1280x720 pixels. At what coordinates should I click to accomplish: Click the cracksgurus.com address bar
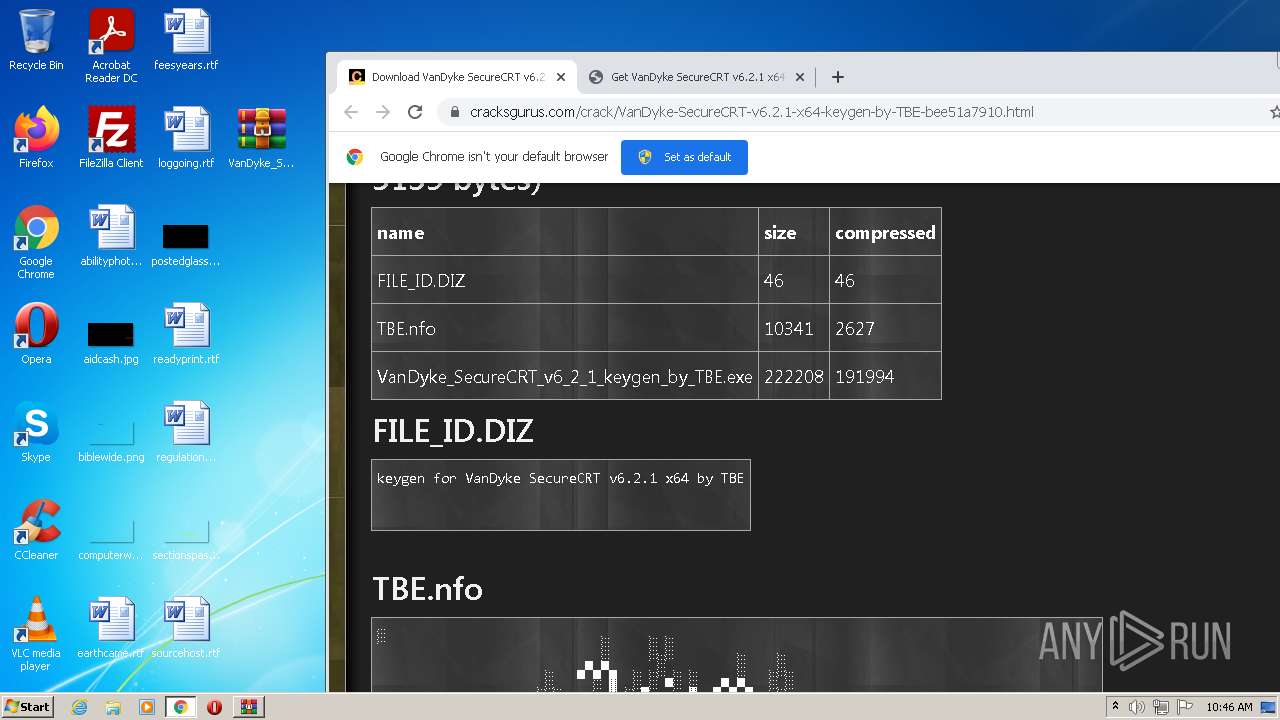[752, 112]
